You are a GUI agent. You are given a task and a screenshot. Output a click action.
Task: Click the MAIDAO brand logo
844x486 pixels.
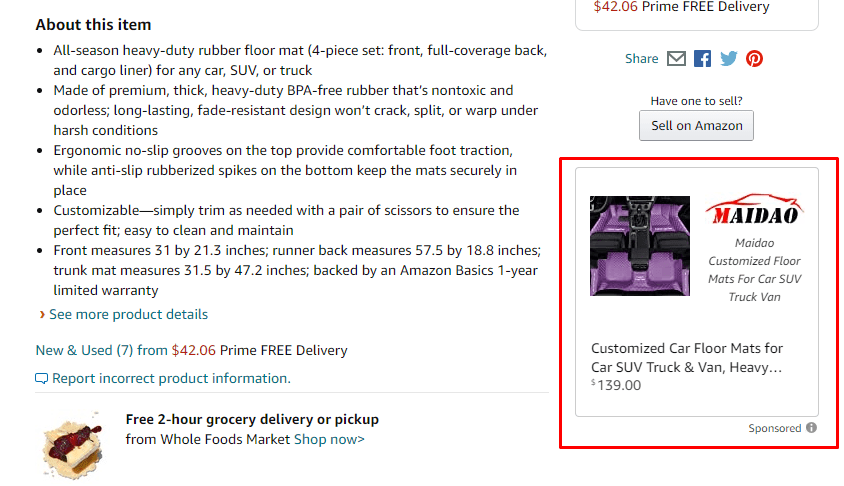click(754, 211)
